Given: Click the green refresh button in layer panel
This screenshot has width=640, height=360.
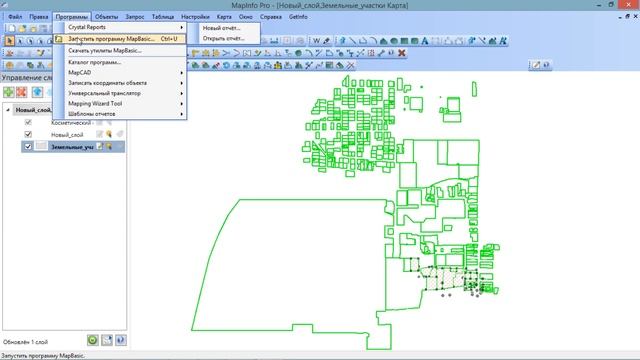Looking at the screenshot, I should 93,340.
